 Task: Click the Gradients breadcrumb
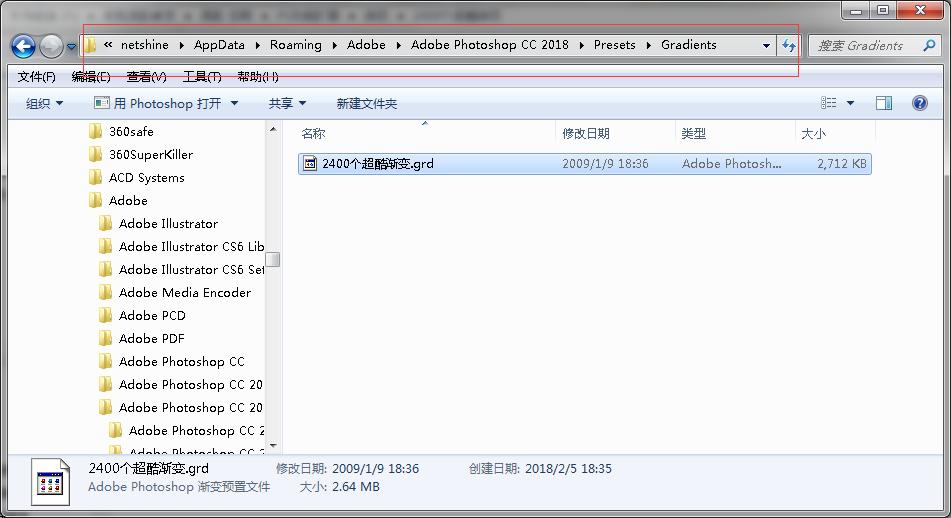point(689,45)
